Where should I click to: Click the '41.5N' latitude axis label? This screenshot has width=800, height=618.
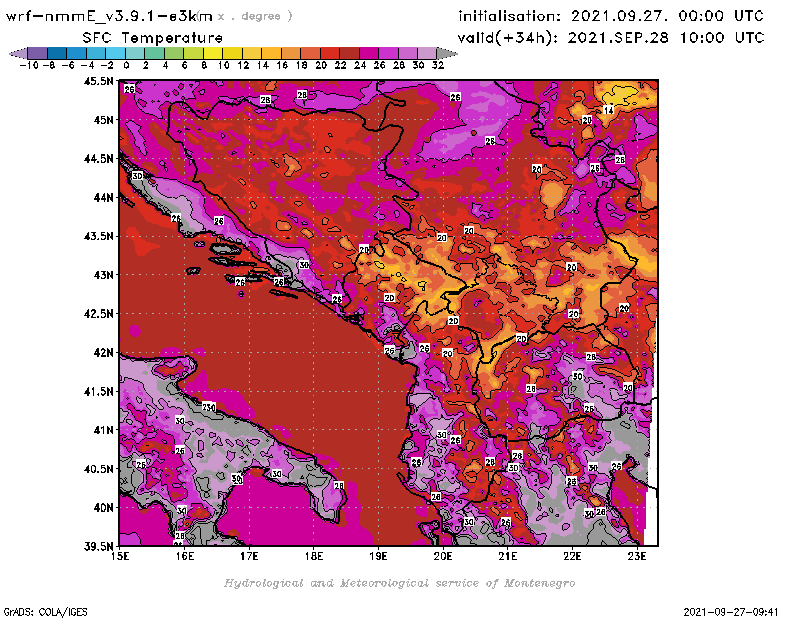click(x=98, y=391)
